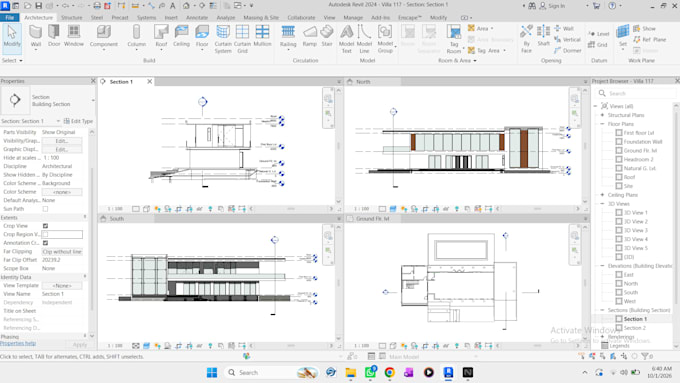
Task: Select the Window tool
Action: click(x=74, y=36)
